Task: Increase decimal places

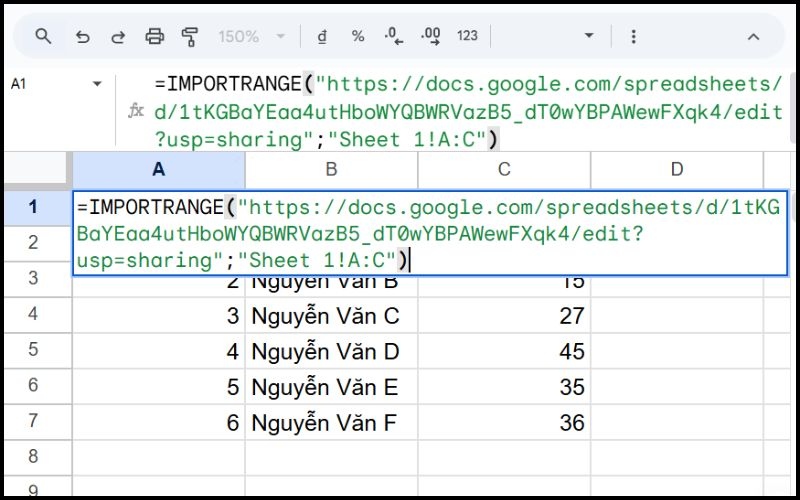Action: point(431,36)
